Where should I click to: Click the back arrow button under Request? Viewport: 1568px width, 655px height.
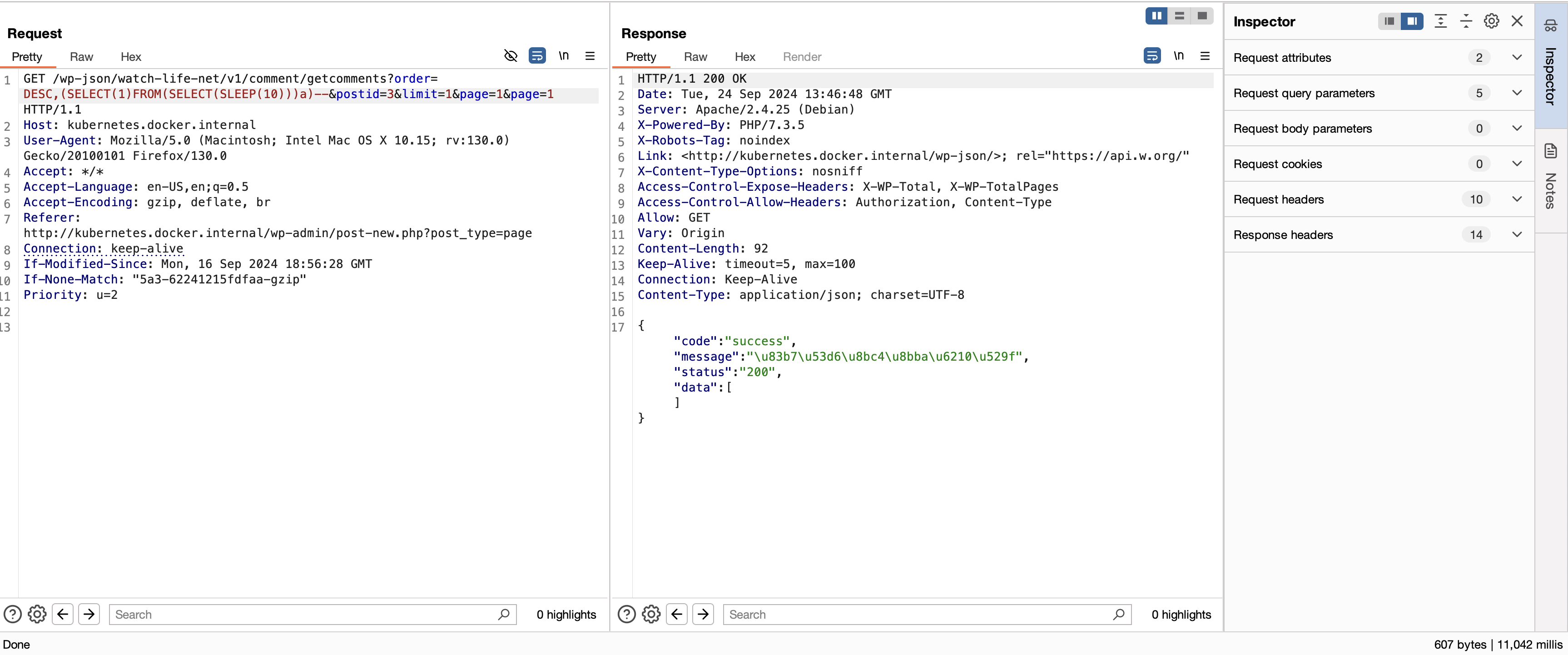pyautogui.click(x=63, y=614)
